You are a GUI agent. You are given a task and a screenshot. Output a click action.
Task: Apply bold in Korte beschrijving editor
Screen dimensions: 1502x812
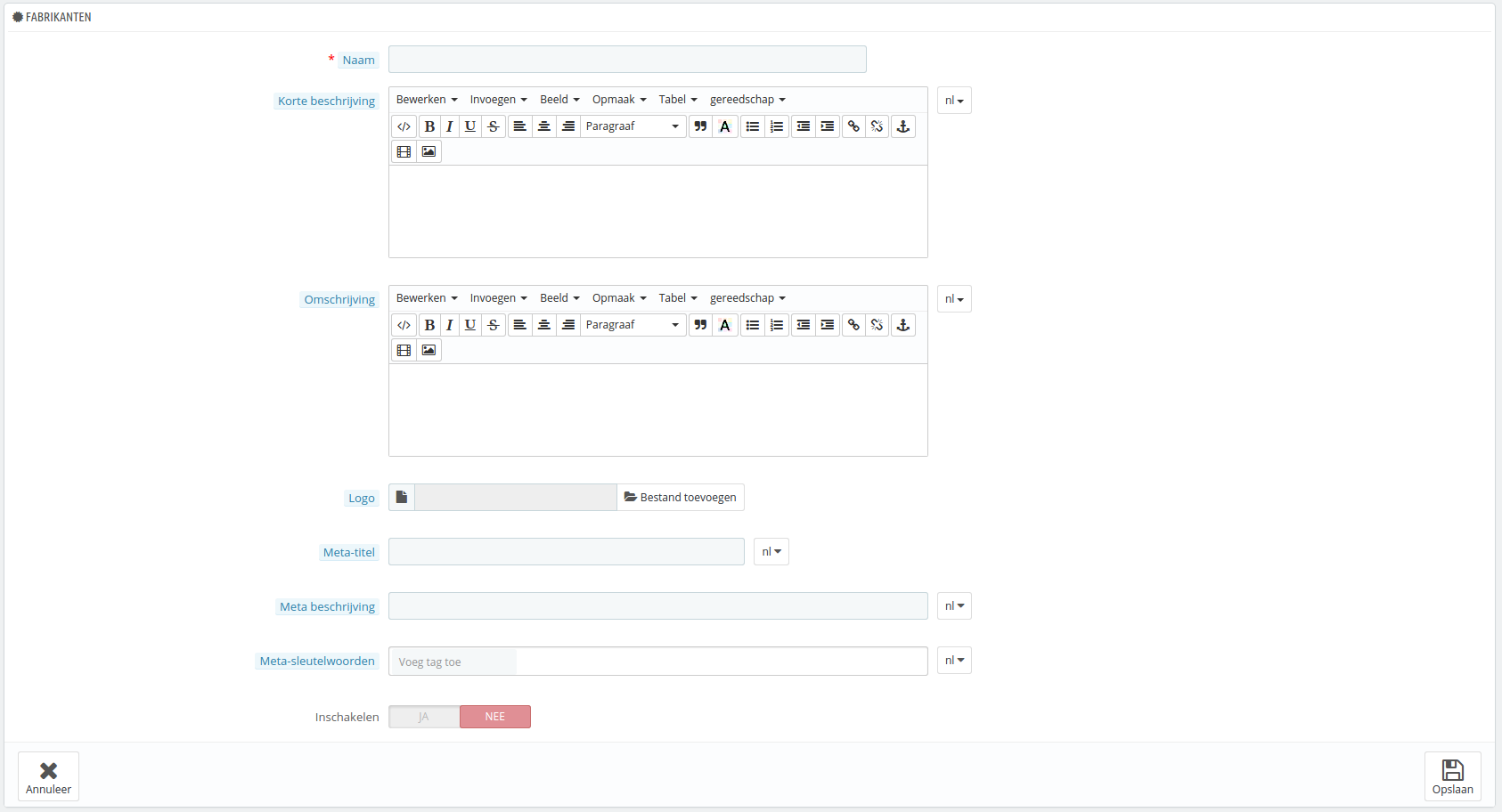point(429,126)
